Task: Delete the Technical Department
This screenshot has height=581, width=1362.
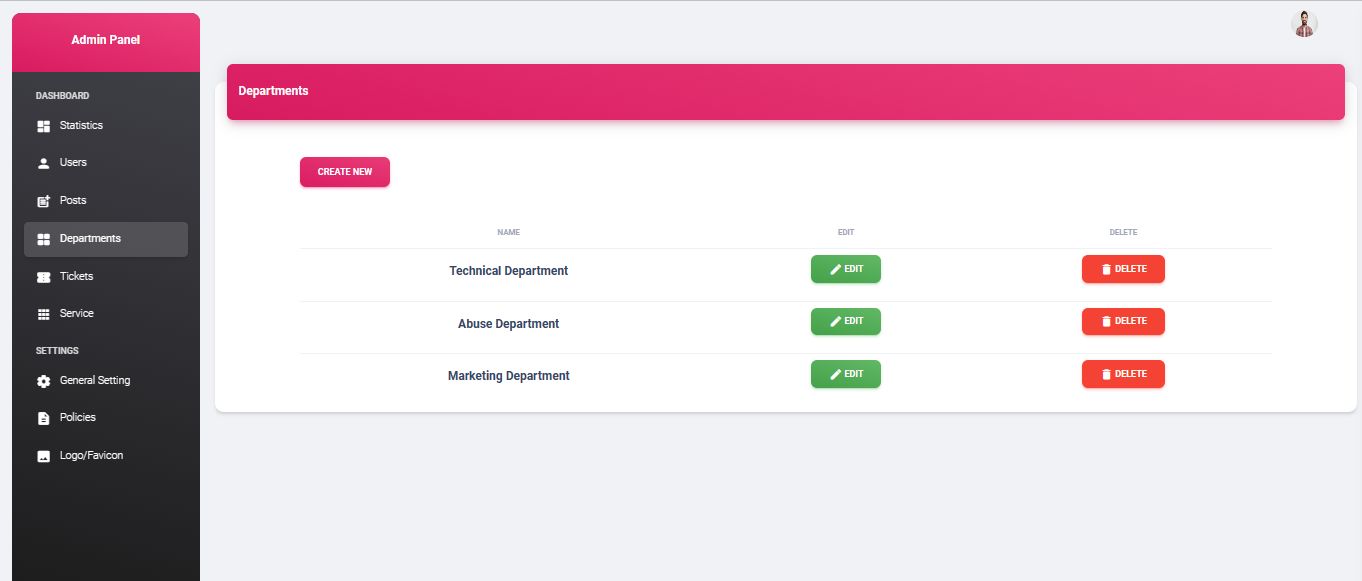Action: [x=1123, y=269]
